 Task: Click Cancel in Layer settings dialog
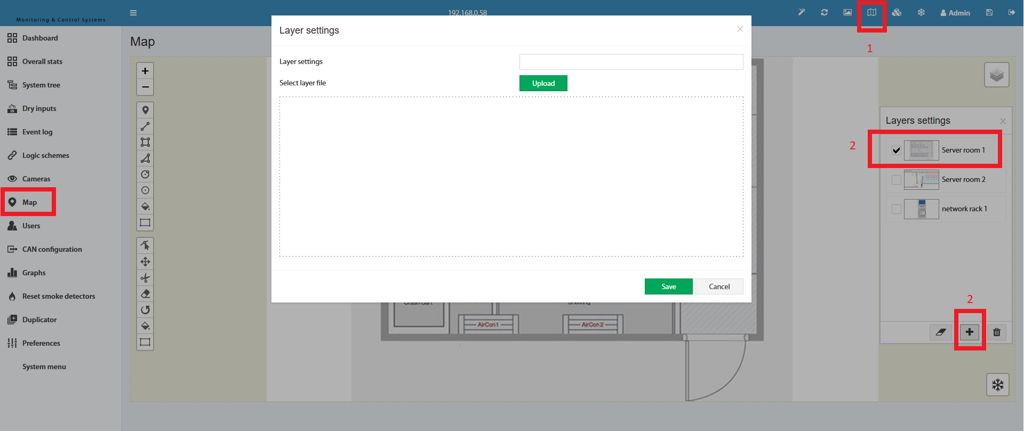point(719,287)
